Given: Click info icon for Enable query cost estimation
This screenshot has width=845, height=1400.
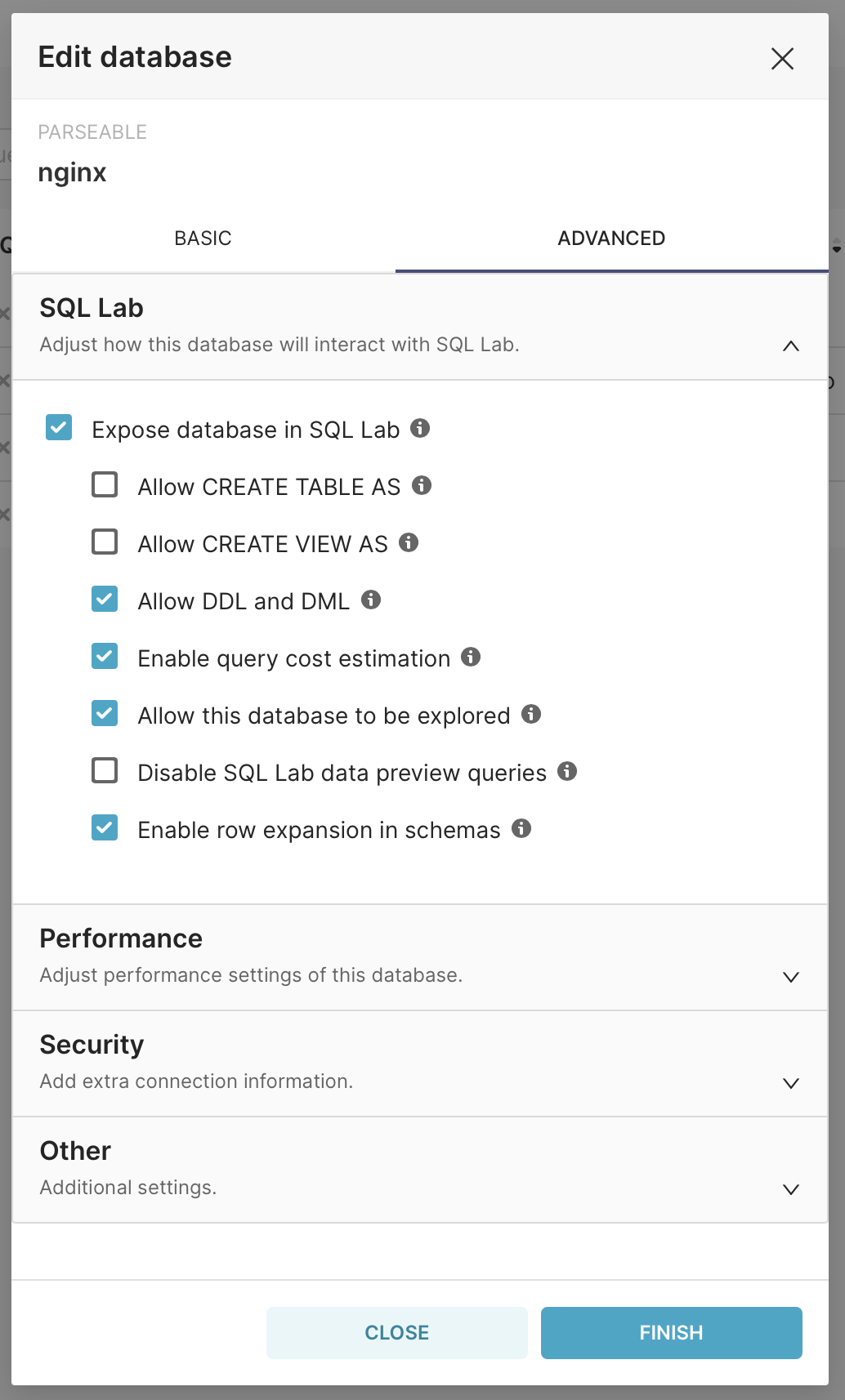Looking at the screenshot, I should pos(471,657).
